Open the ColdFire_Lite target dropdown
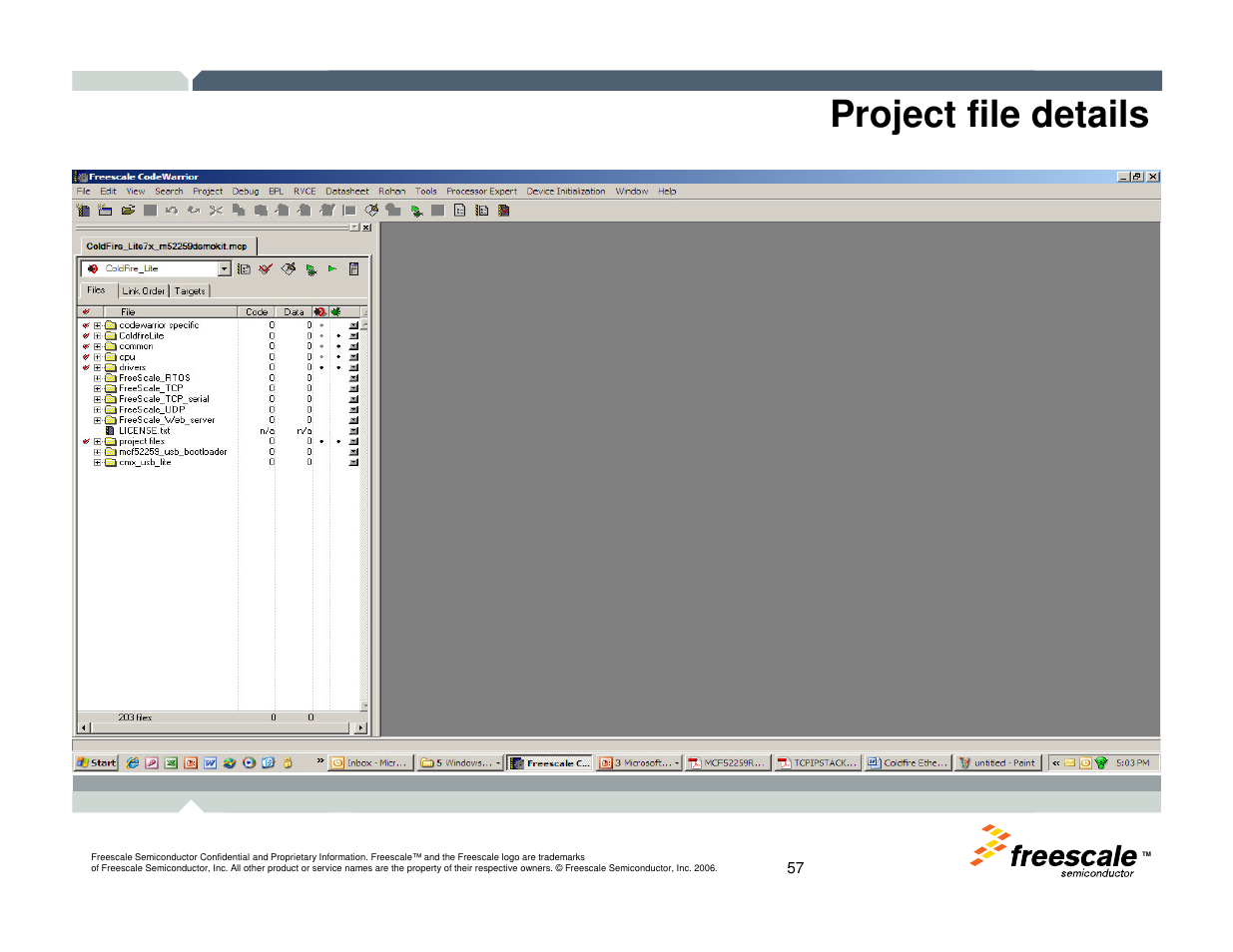1233x952 pixels. tap(224, 269)
